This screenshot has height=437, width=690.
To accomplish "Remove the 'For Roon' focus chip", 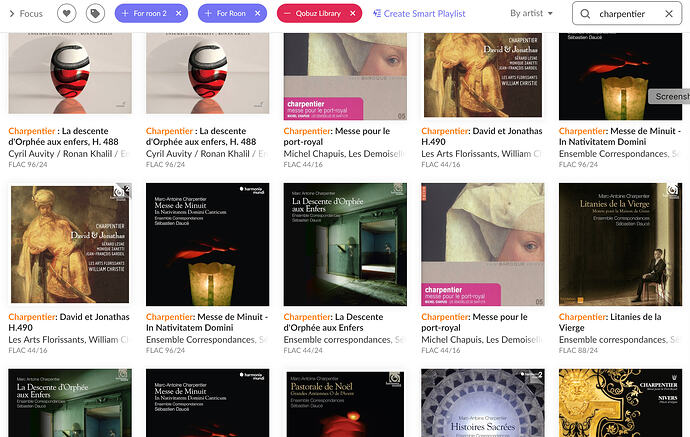I will pyautogui.click(x=257, y=14).
